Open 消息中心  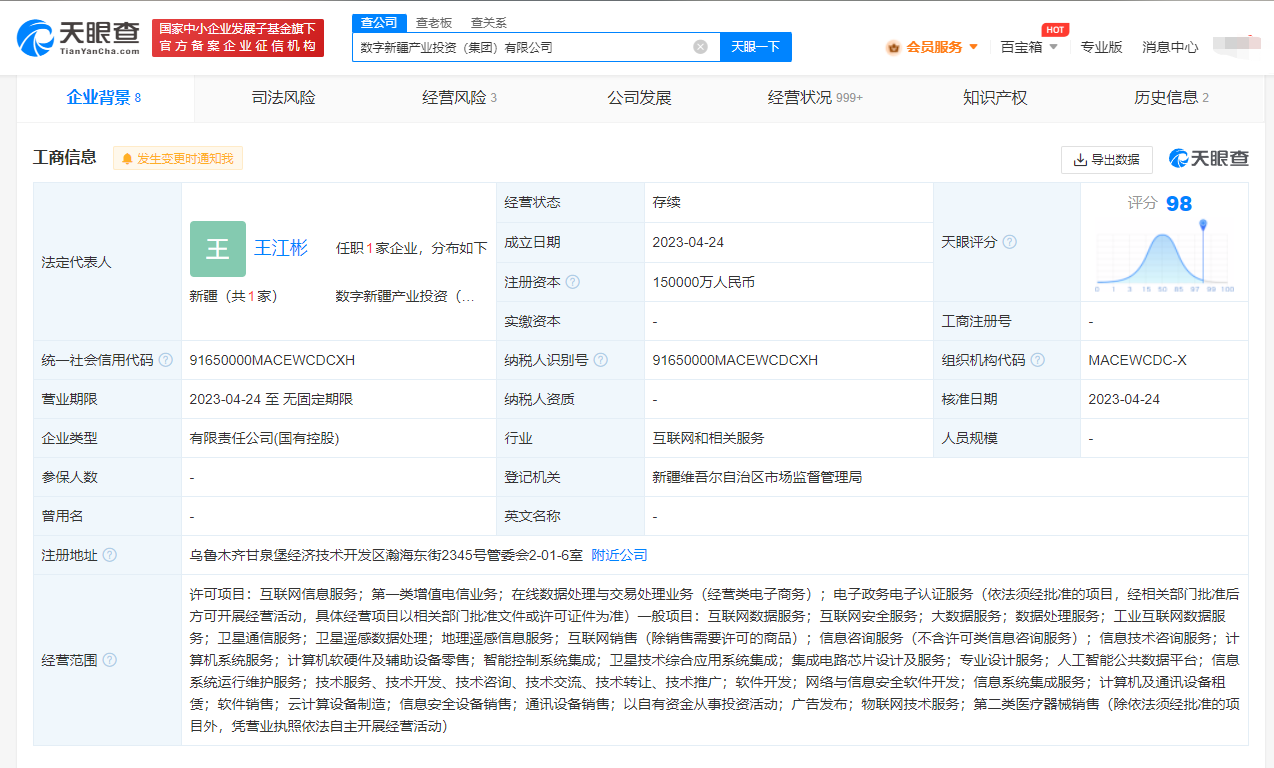(x=1170, y=47)
